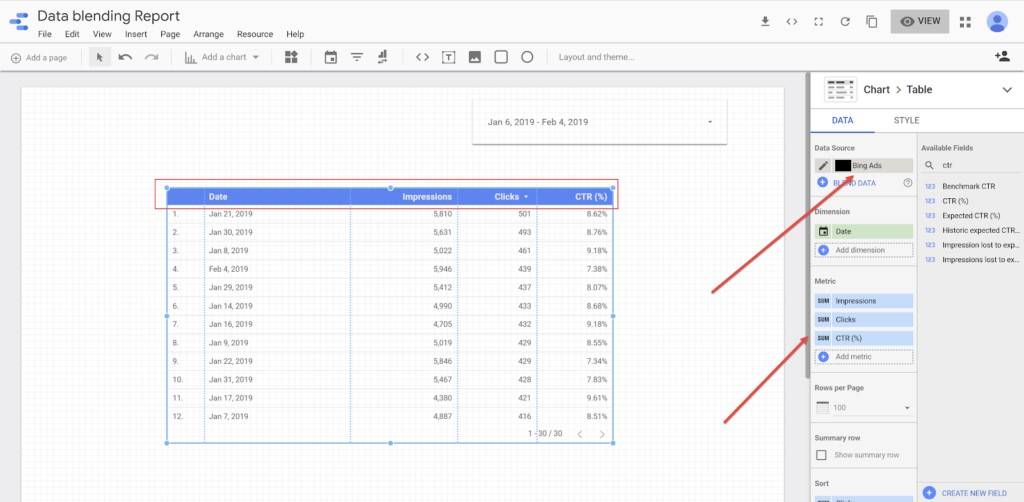Select Benchmark CTR in Available Fields
1024x502 pixels.
point(969,187)
